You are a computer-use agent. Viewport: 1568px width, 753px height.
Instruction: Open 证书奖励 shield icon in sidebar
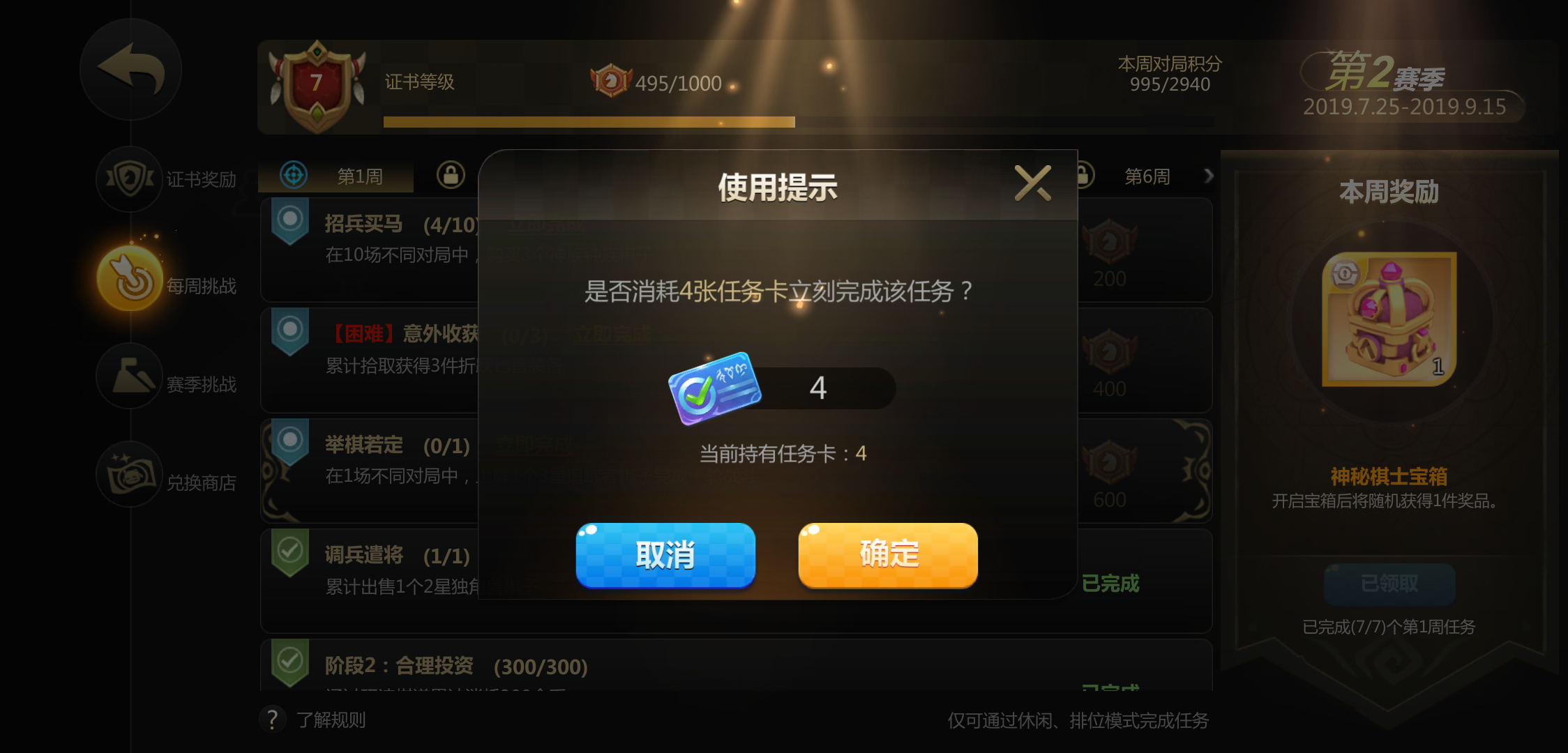(x=129, y=179)
